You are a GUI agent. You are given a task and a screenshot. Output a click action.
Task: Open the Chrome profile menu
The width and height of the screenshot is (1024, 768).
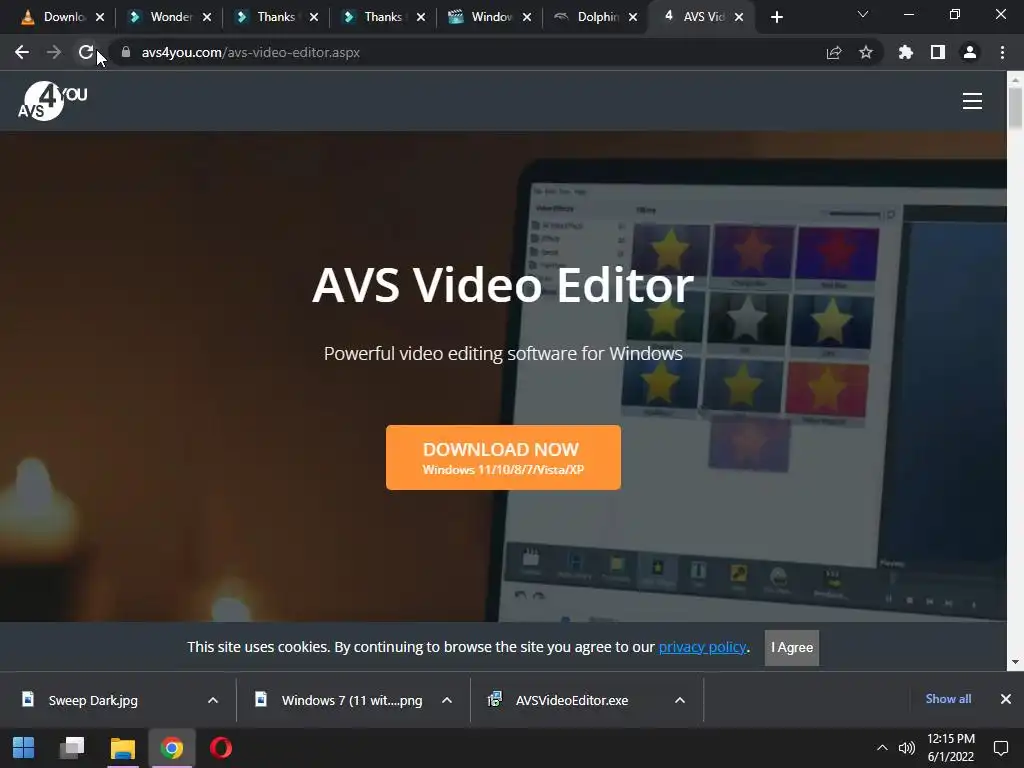click(x=970, y=52)
